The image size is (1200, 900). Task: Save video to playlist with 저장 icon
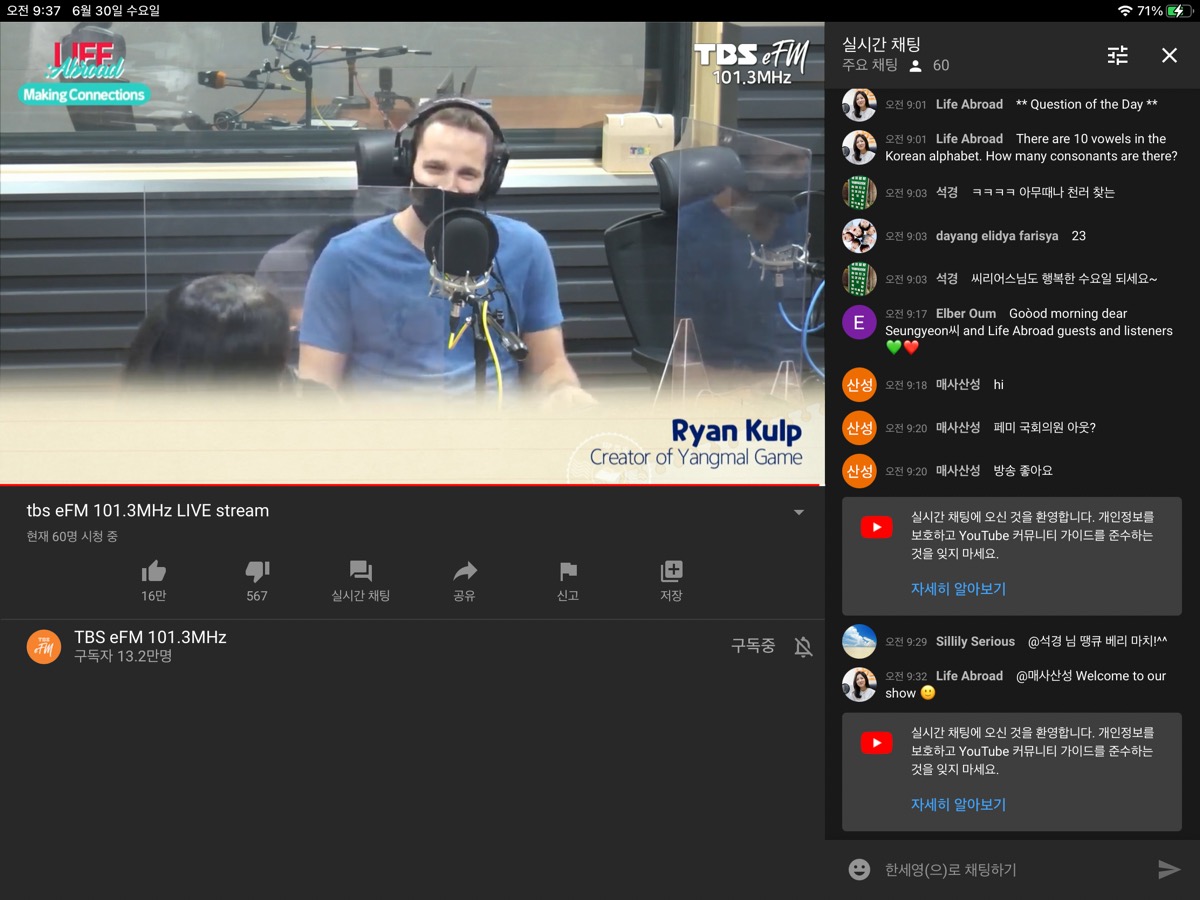[671, 571]
